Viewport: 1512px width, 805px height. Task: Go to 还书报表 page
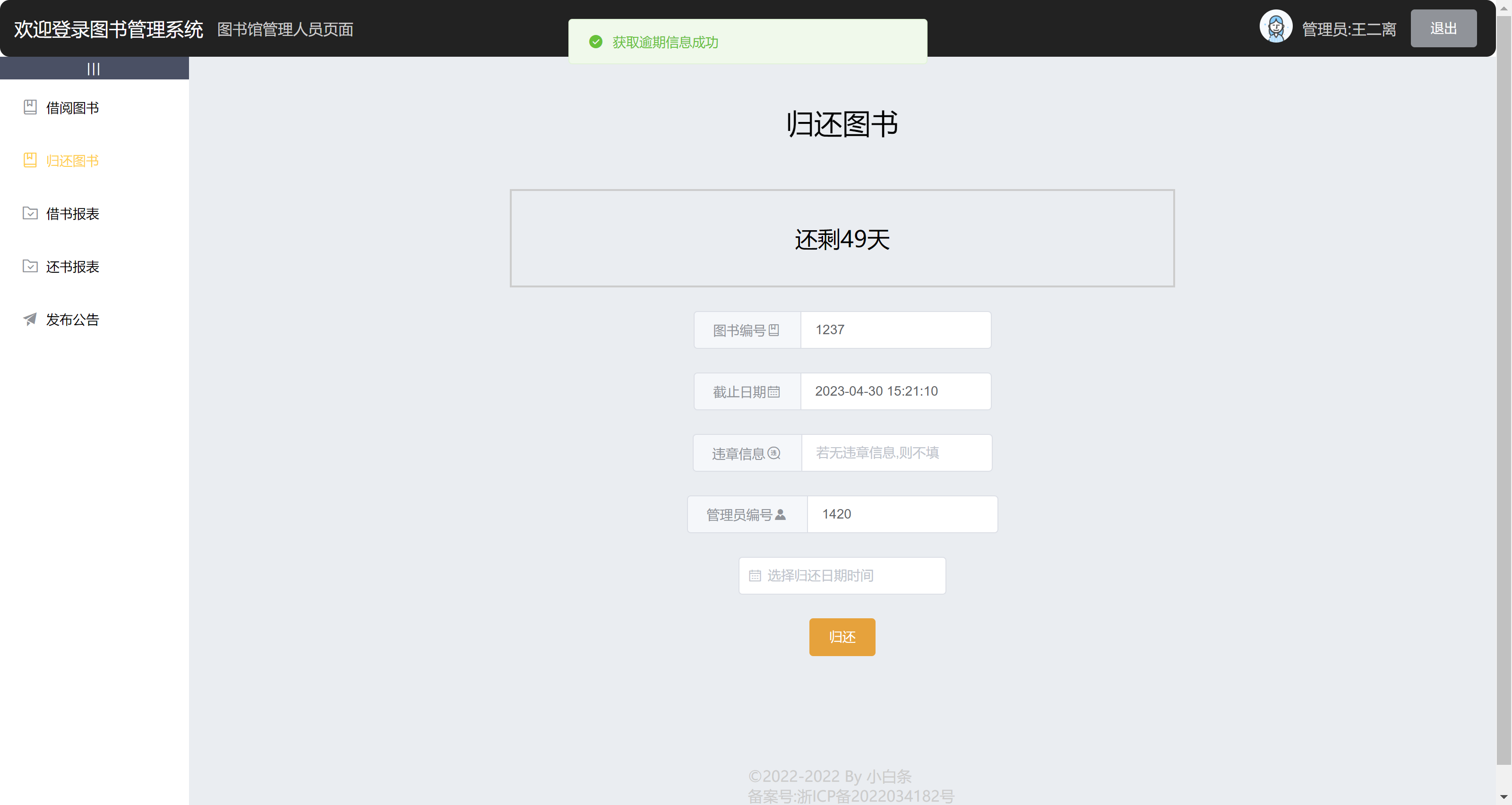coord(73,267)
